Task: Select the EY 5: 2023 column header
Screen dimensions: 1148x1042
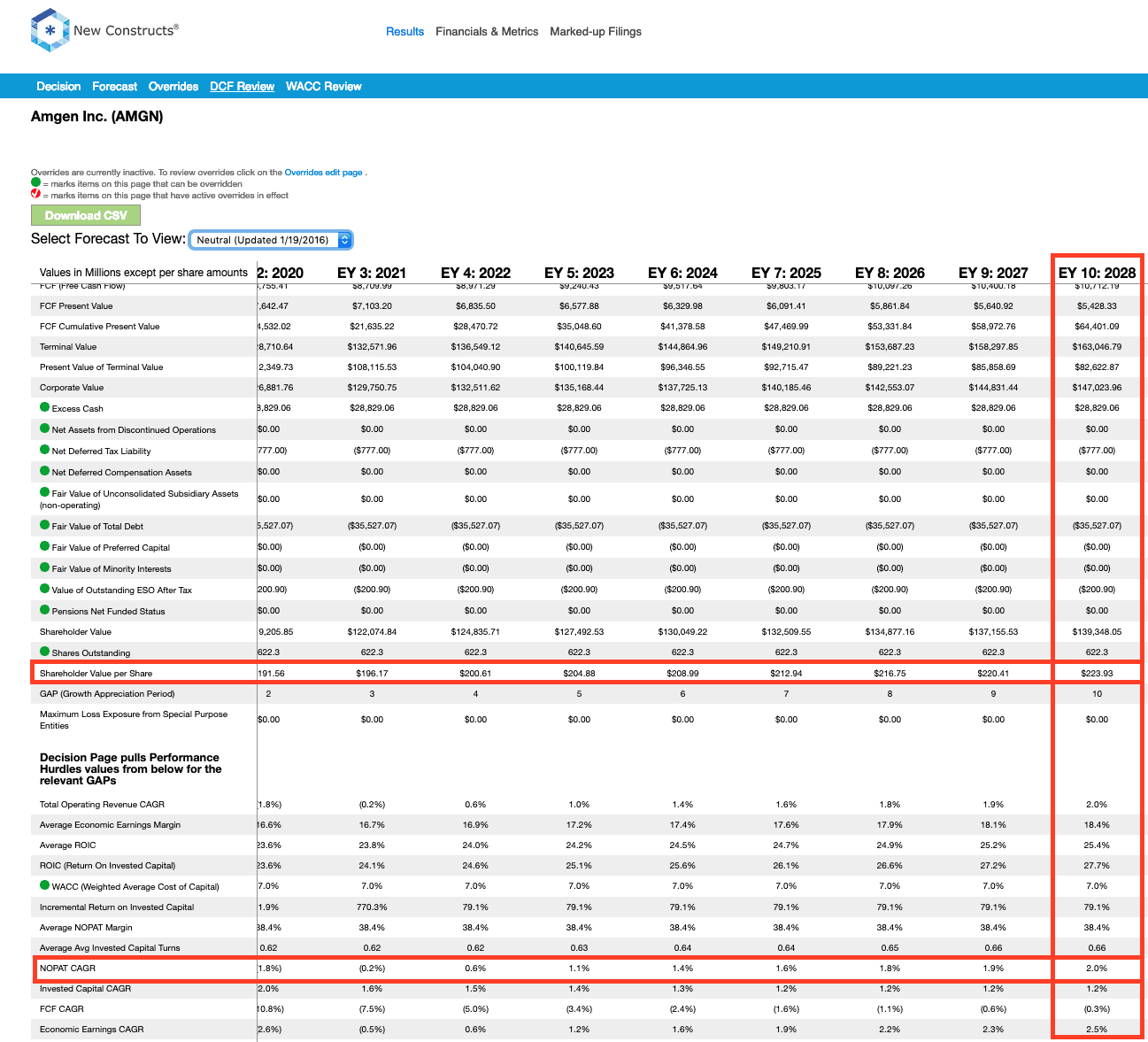Action: point(579,273)
